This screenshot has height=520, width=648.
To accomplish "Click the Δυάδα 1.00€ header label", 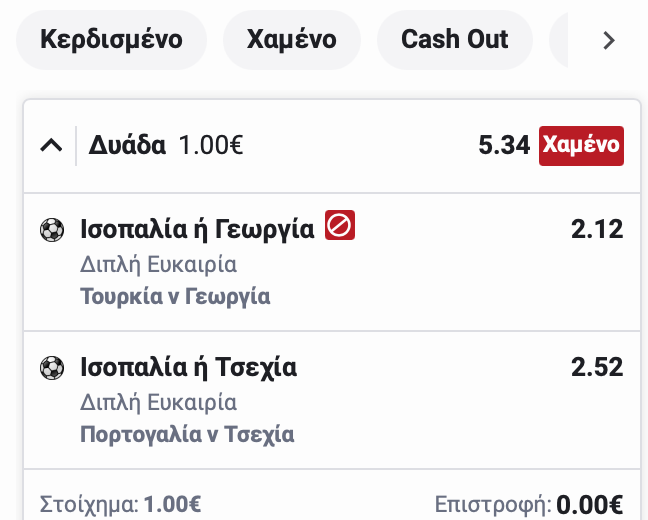I will pos(166,146).
